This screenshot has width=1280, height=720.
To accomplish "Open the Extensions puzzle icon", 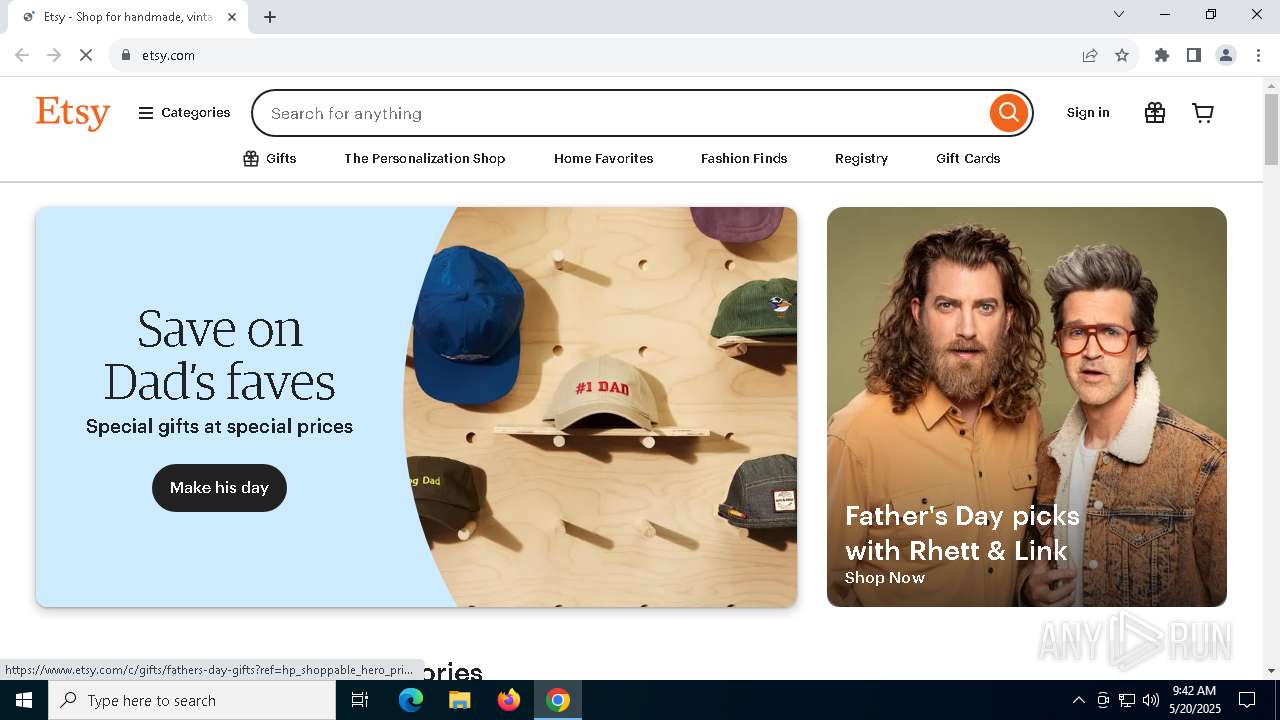I will tap(1162, 55).
